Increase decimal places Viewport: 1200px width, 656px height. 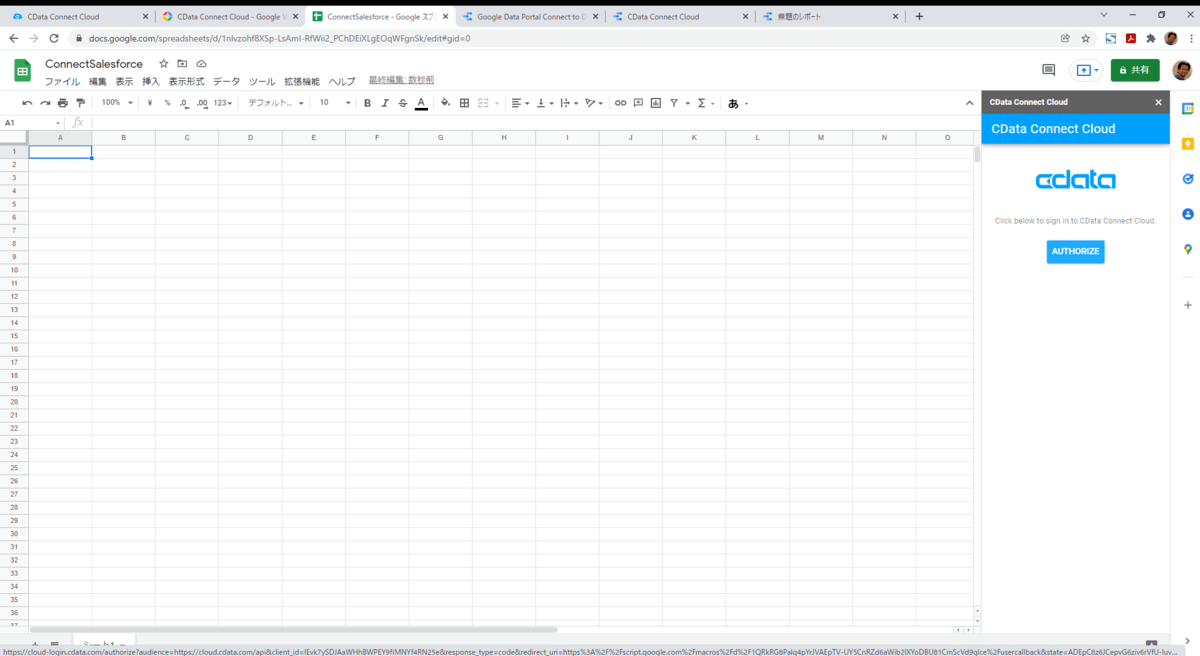[203, 103]
